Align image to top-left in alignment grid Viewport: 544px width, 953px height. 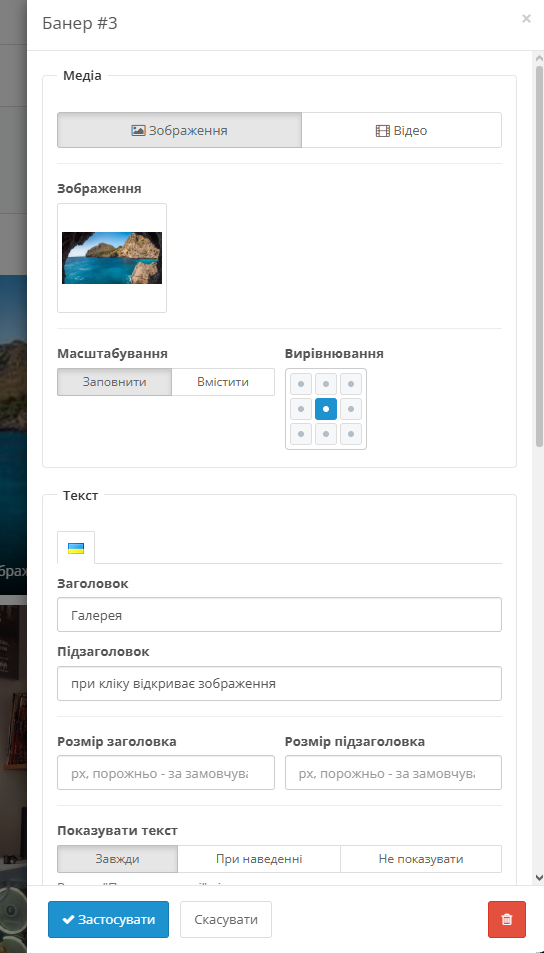pos(301,384)
